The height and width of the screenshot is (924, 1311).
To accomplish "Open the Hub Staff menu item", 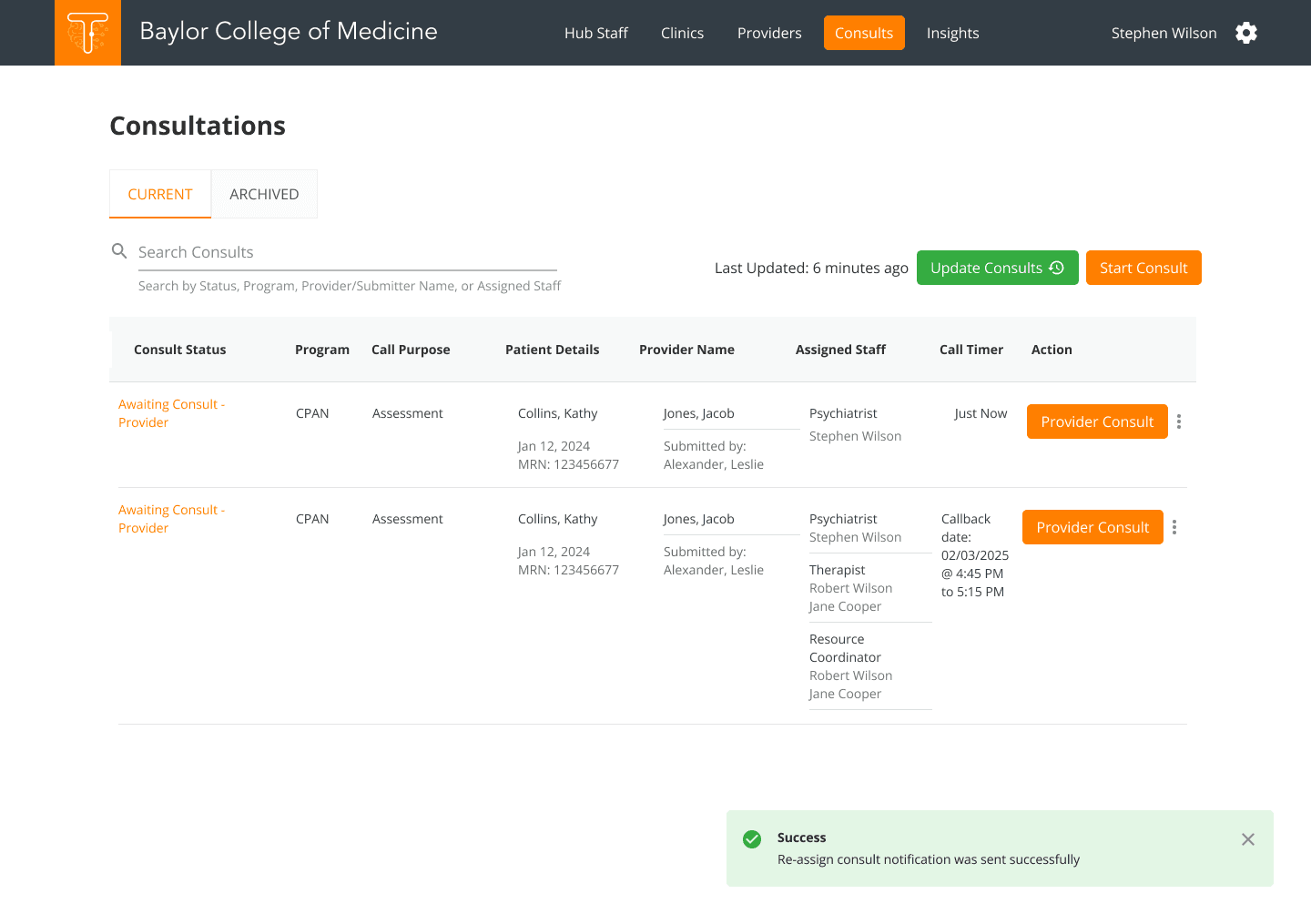I will pos(596,33).
